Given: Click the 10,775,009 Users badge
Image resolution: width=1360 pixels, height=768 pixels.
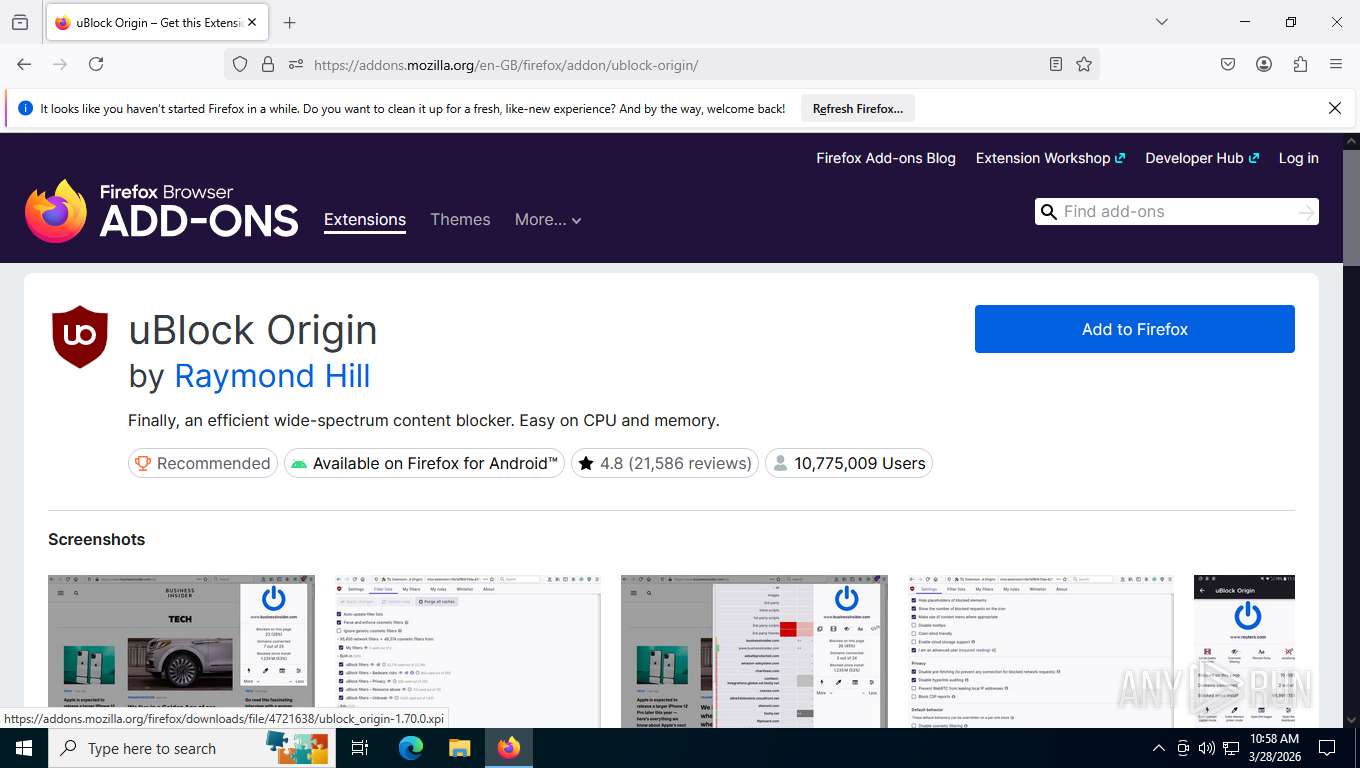Looking at the screenshot, I should [849, 463].
